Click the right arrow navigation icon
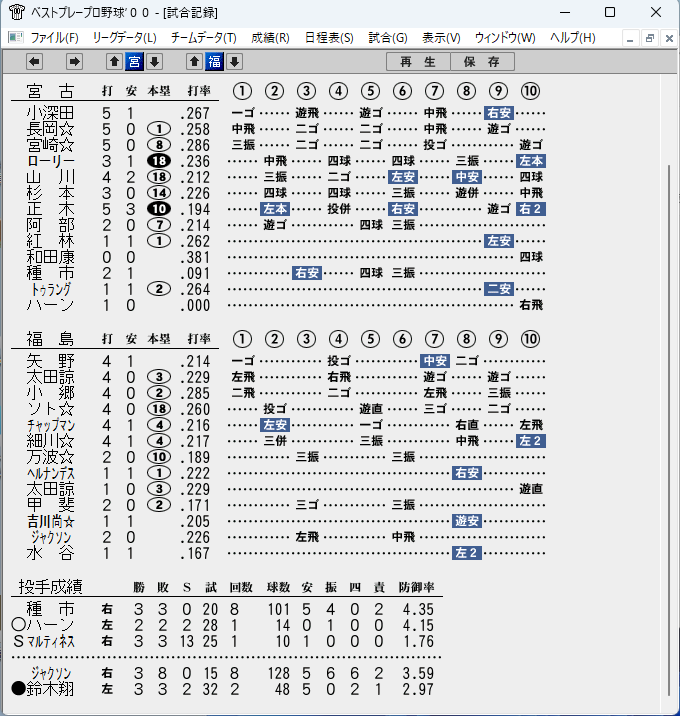The height and width of the screenshot is (716, 680). [x=74, y=61]
